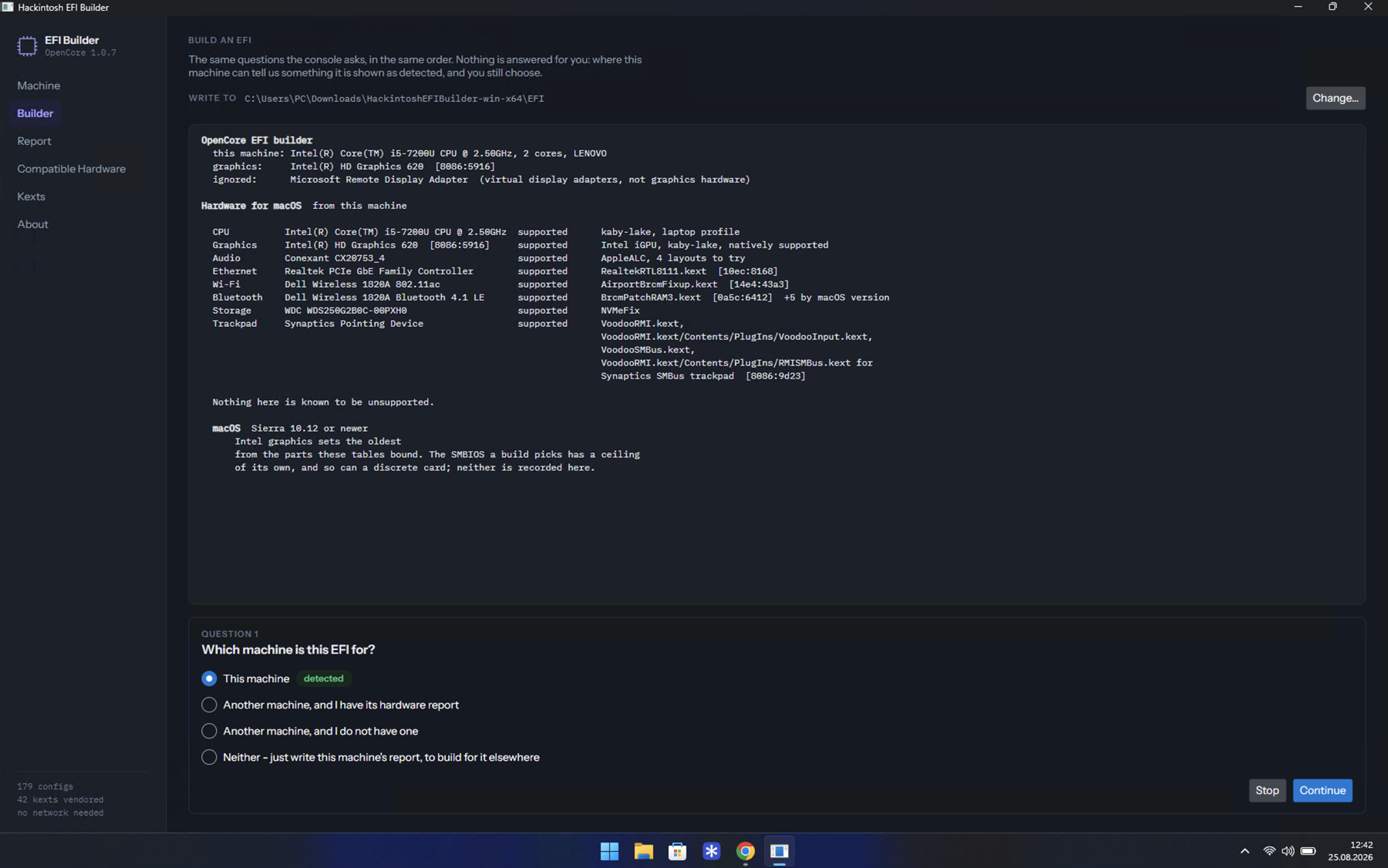Click 'Dell Wireless 1820A Bluetooth 4.1 LE' text
The width and height of the screenshot is (1388, 868).
384,298
